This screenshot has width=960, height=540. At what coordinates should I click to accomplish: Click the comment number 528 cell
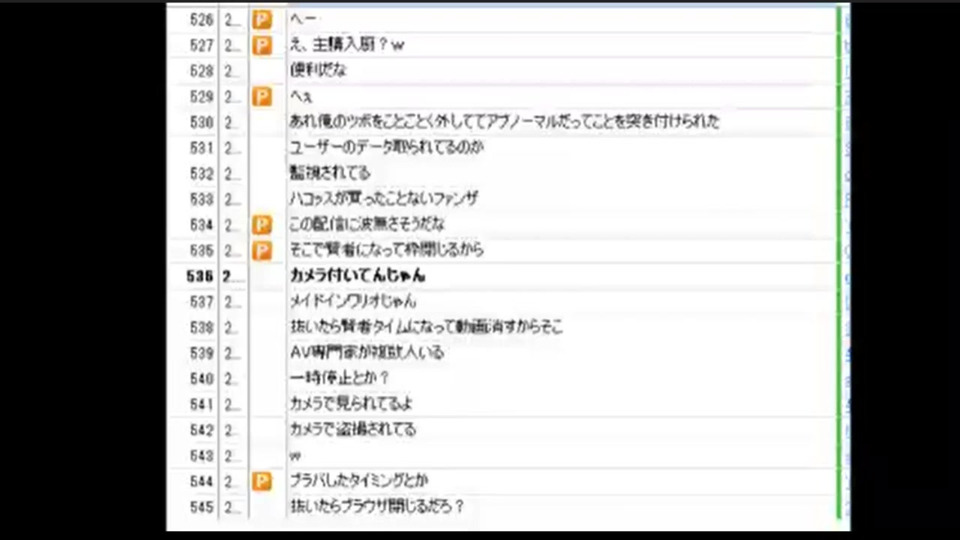pos(201,71)
